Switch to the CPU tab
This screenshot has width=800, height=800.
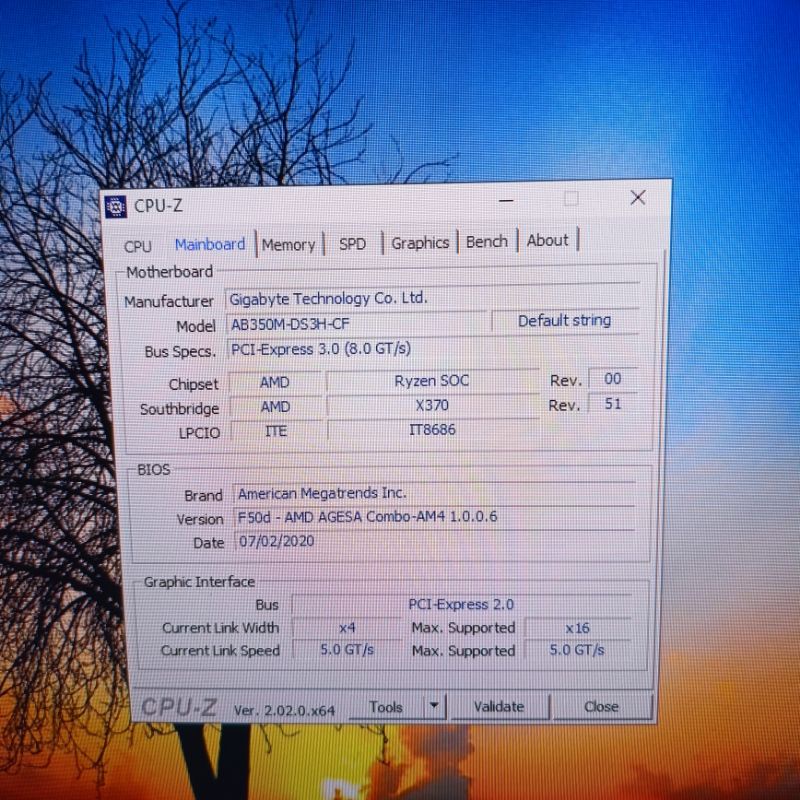pyautogui.click(x=138, y=246)
